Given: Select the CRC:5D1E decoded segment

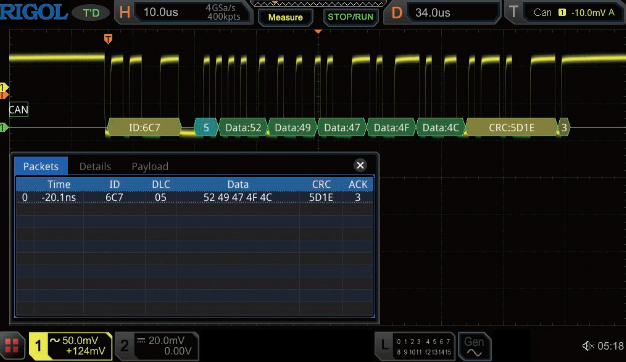Looking at the screenshot, I should (511, 128).
